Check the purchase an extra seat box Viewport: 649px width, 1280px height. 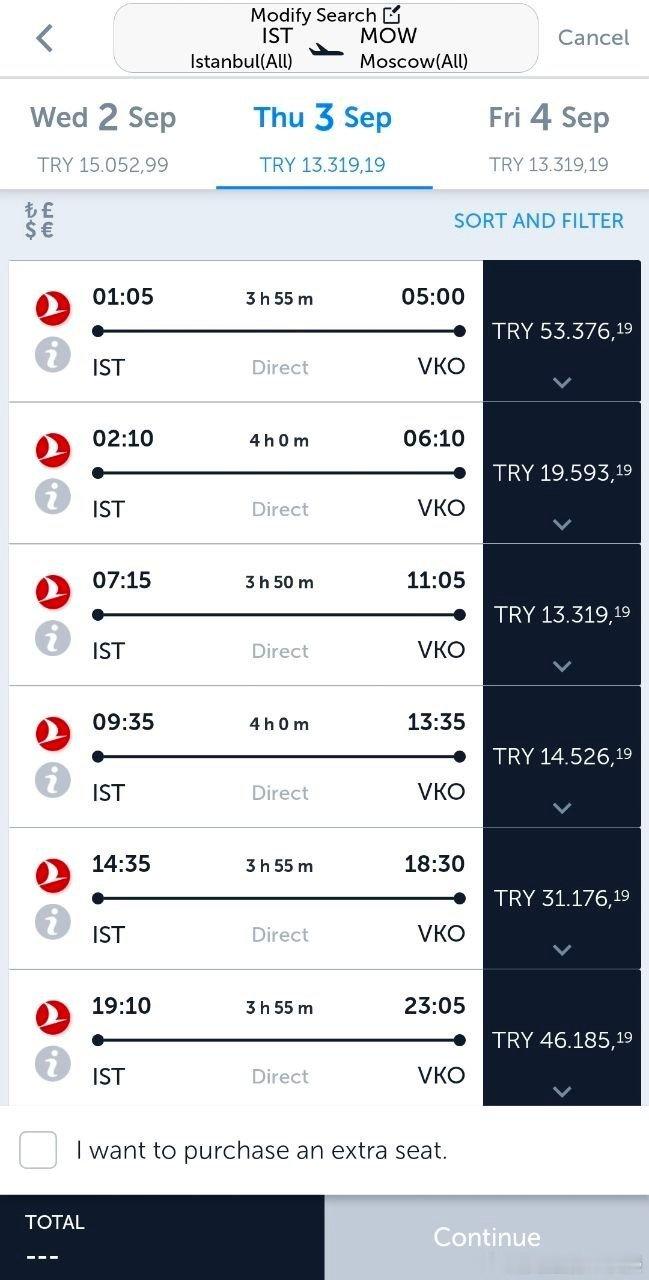pos(38,1150)
